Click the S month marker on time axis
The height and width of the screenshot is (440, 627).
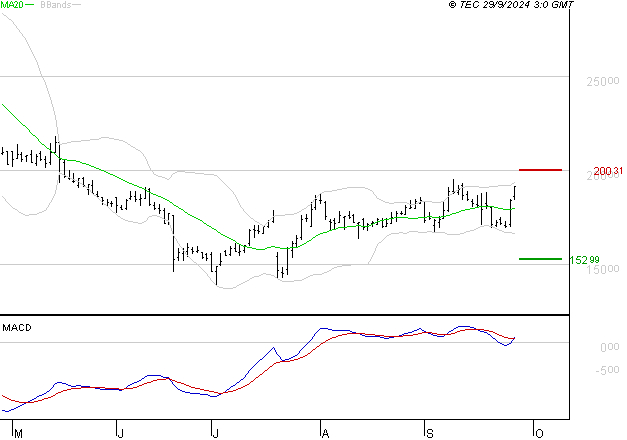pos(429,434)
